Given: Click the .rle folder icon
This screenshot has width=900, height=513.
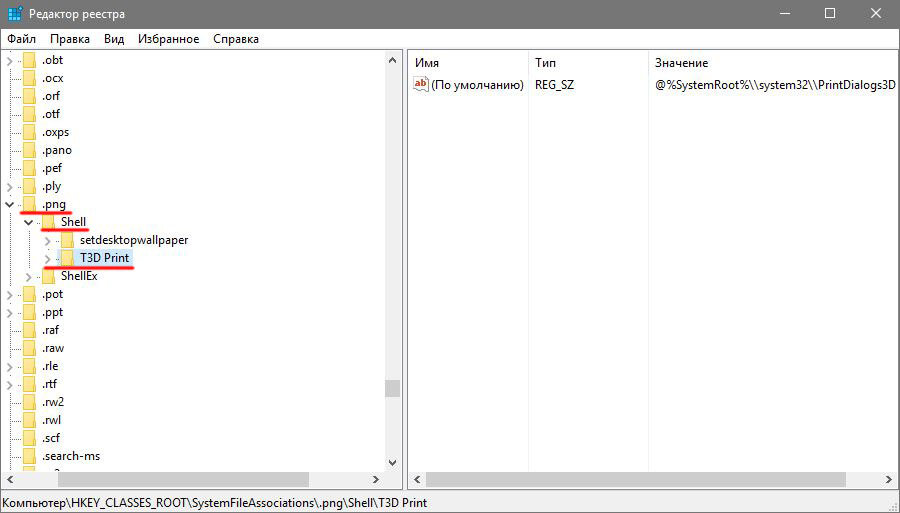Looking at the screenshot, I should pos(29,366).
